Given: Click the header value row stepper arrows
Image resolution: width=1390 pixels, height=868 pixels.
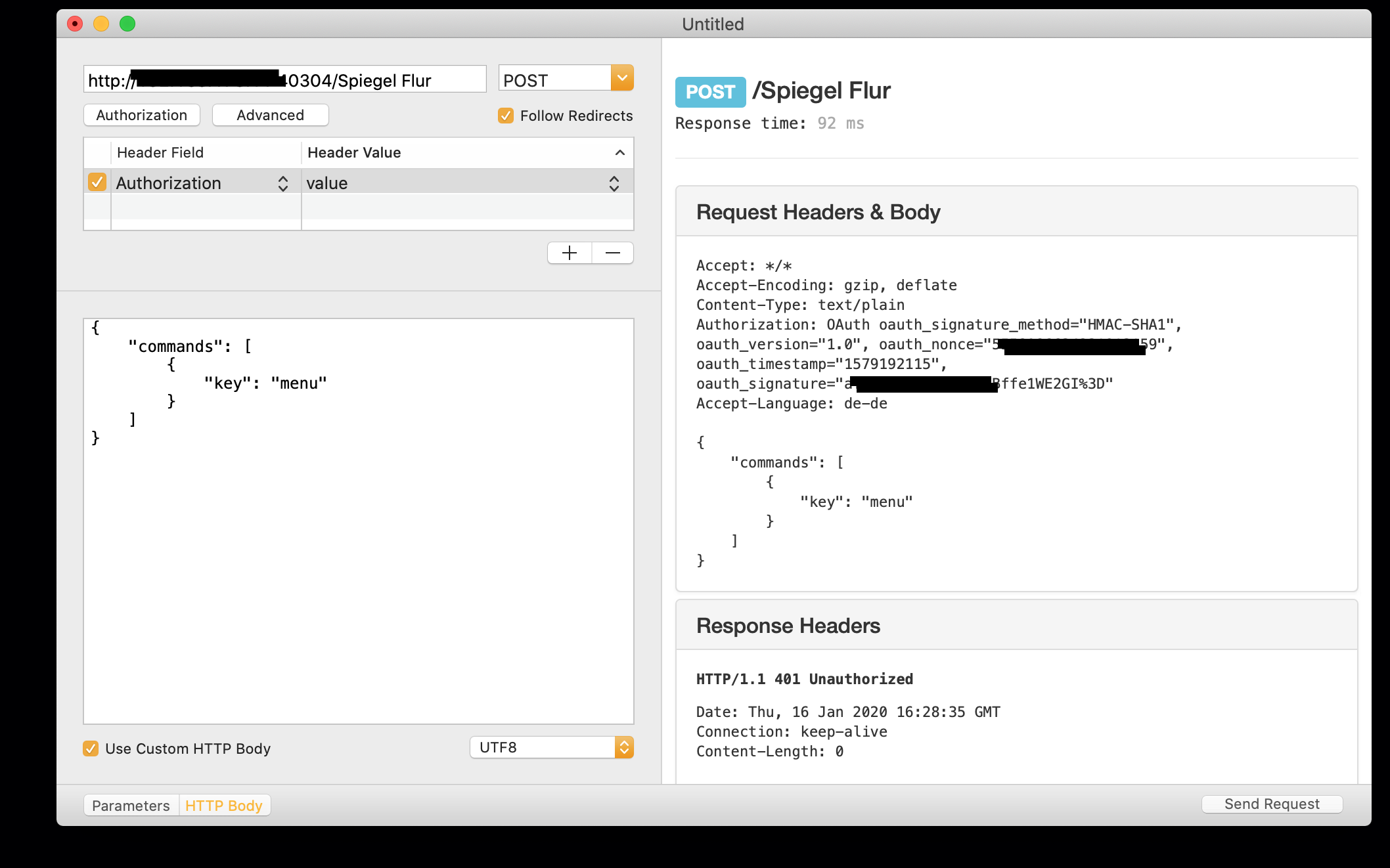Looking at the screenshot, I should tap(614, 183).
